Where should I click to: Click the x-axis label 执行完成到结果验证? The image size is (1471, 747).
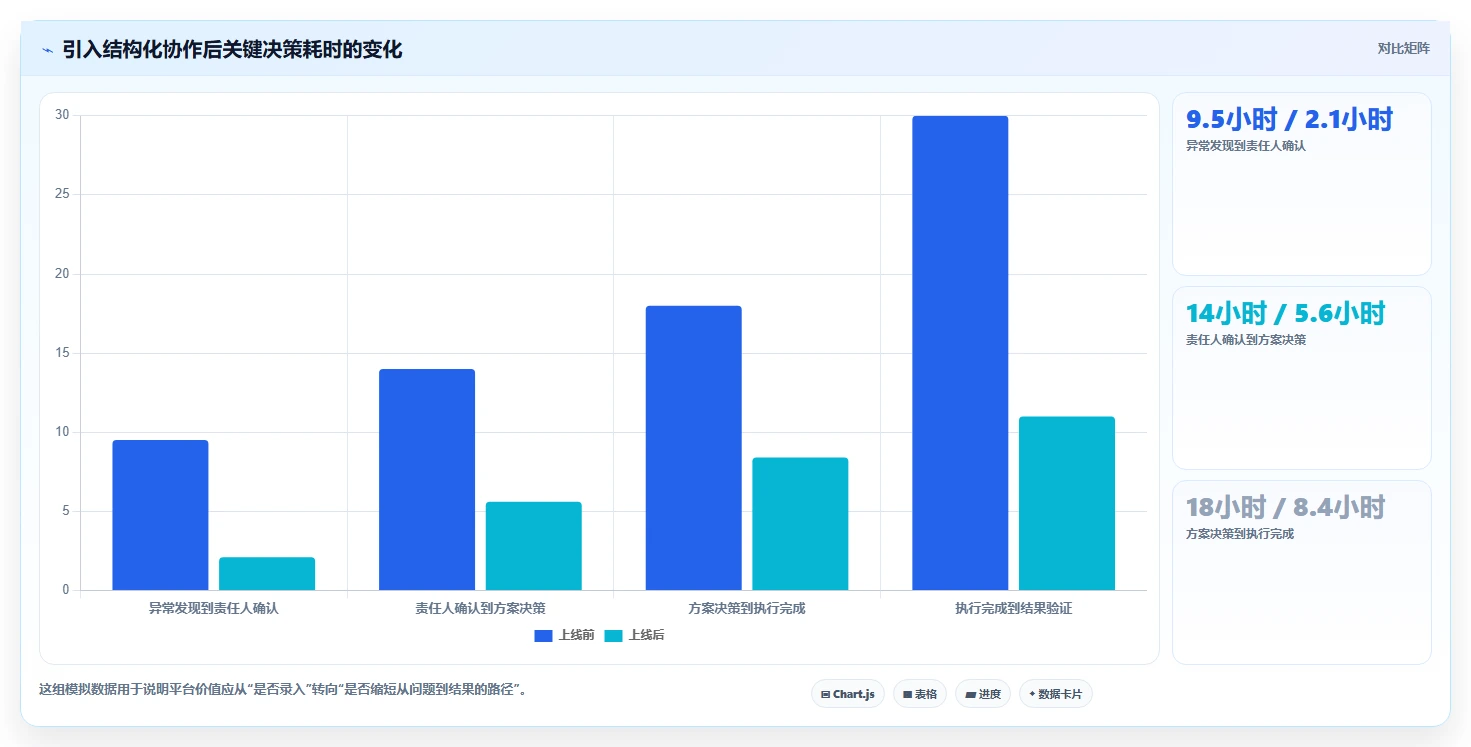click(1013, 608)
